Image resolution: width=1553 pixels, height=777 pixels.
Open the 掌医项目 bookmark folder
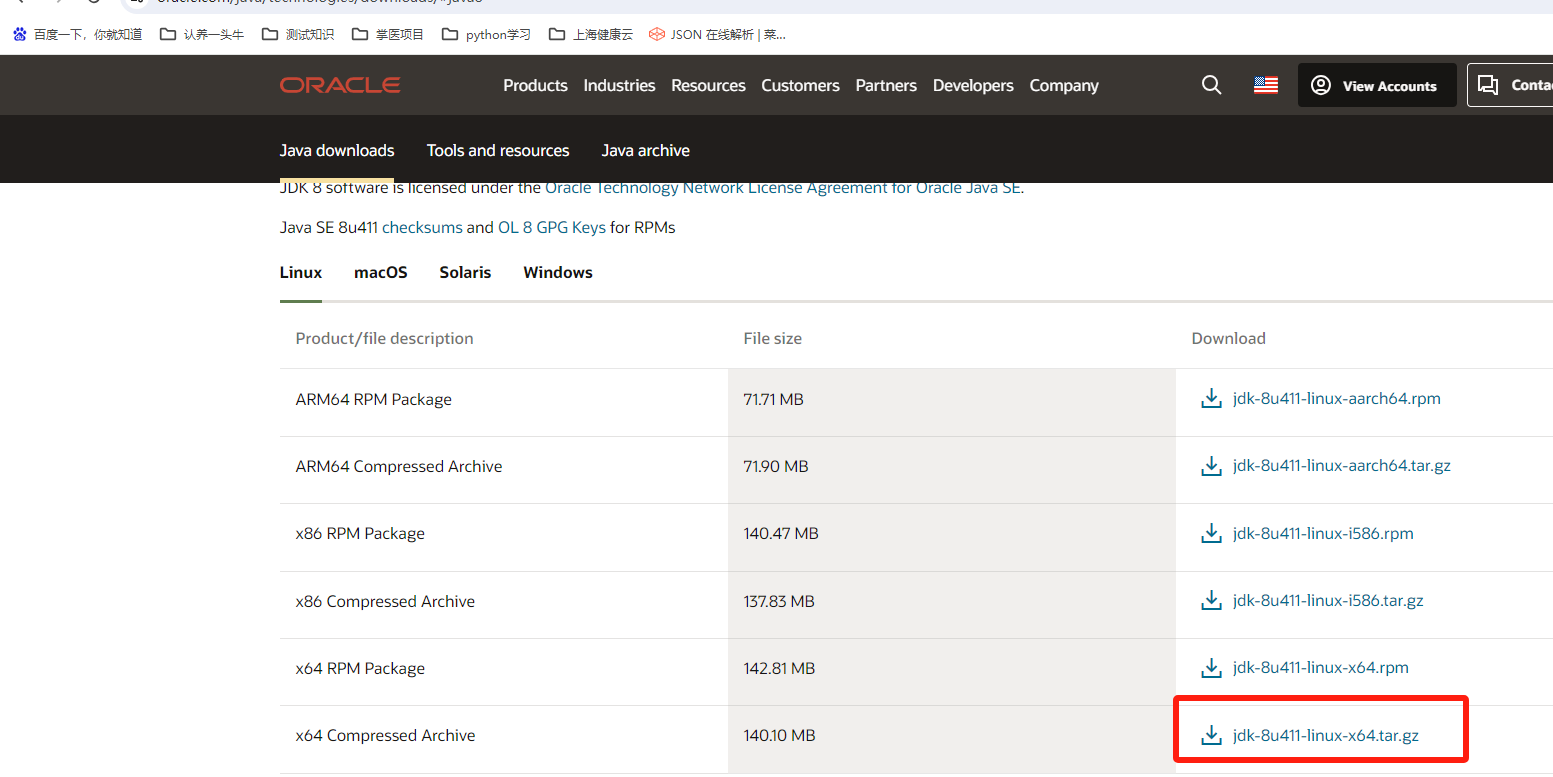[x=388, y=34]
